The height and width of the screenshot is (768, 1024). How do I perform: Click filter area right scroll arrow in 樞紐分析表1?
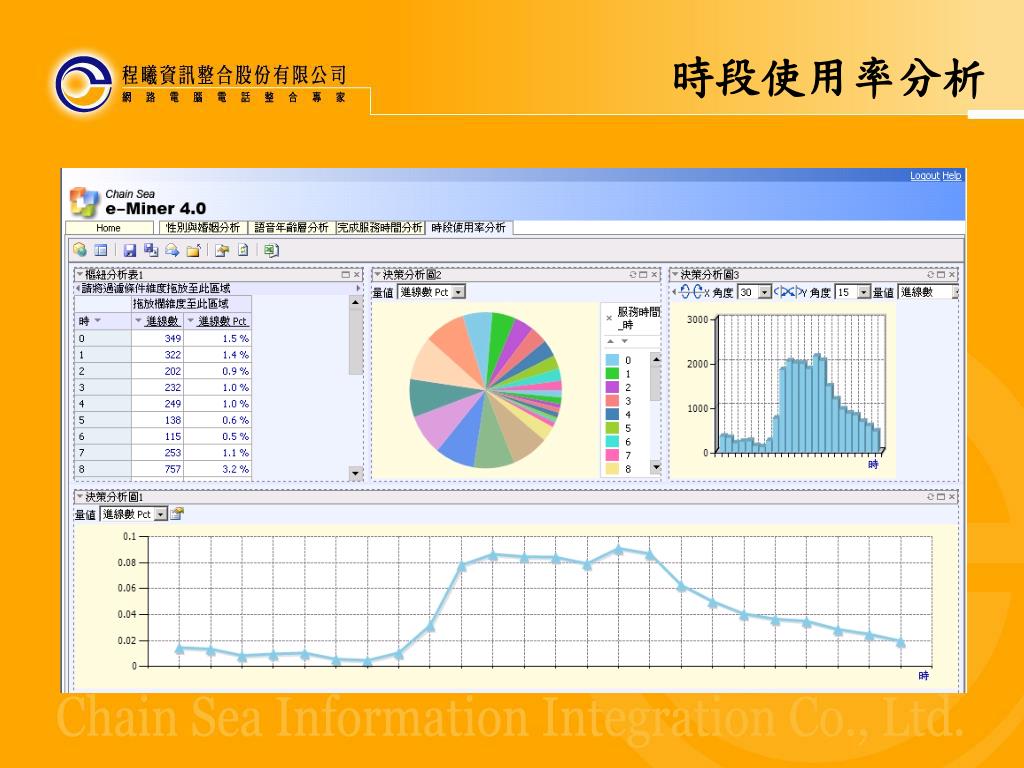tap(357, 288)
